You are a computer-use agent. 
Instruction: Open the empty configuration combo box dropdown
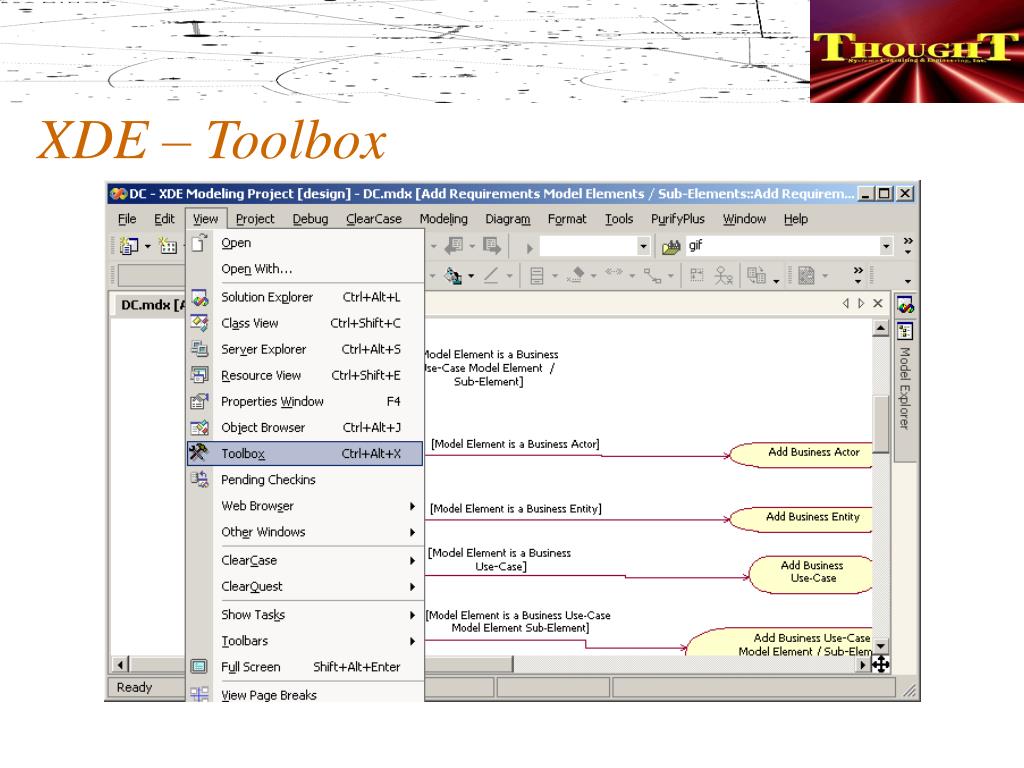tap(643, 246)
